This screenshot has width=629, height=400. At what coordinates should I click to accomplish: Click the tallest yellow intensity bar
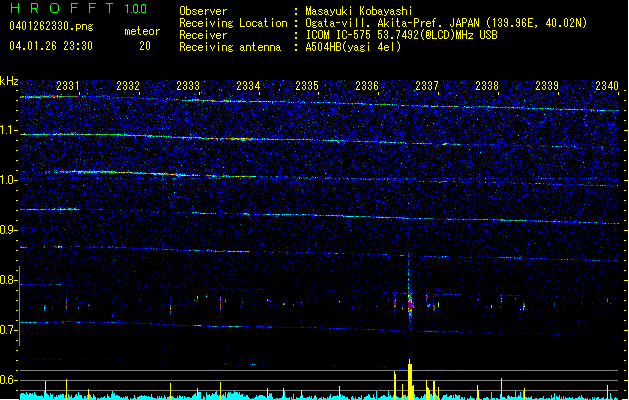pos(410,380)
